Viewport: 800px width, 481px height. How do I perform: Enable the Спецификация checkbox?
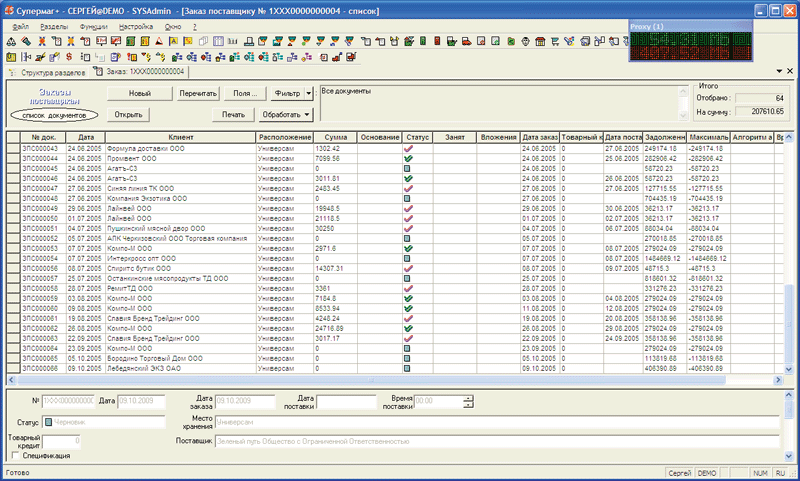click(13, 455)
